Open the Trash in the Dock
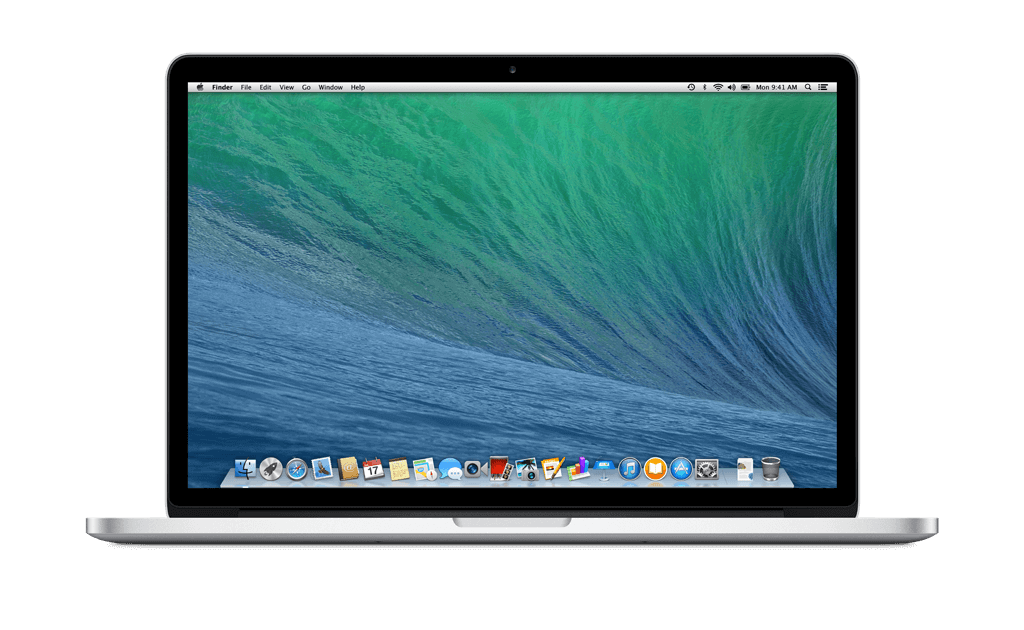 coord(771,469)
